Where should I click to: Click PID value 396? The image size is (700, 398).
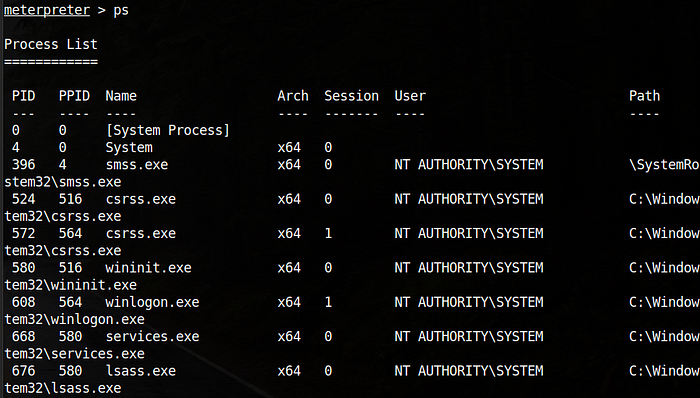(24, 165)
